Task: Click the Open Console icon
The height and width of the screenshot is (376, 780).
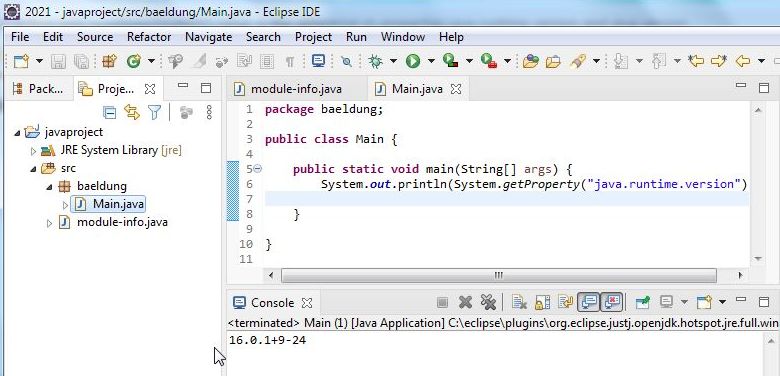Action: click(x=704, y=302)
